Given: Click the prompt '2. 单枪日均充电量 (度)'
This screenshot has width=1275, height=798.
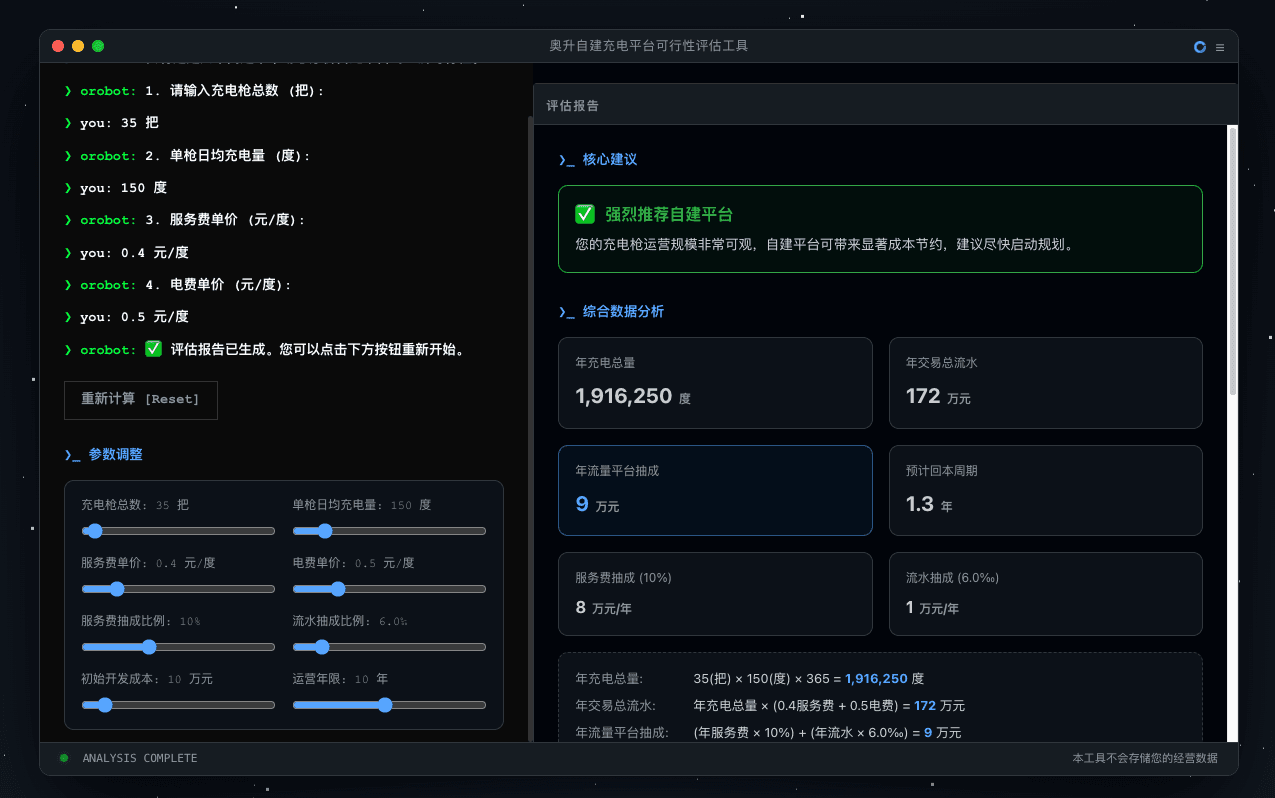Looking at the screenshot, I should point(228,156).
